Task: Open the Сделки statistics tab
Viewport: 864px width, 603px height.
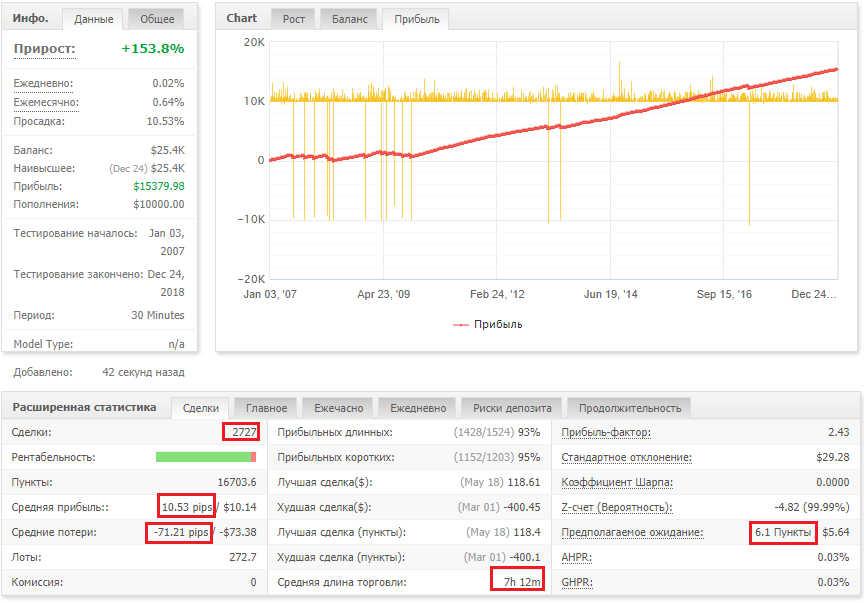Action: coord(201,408)
